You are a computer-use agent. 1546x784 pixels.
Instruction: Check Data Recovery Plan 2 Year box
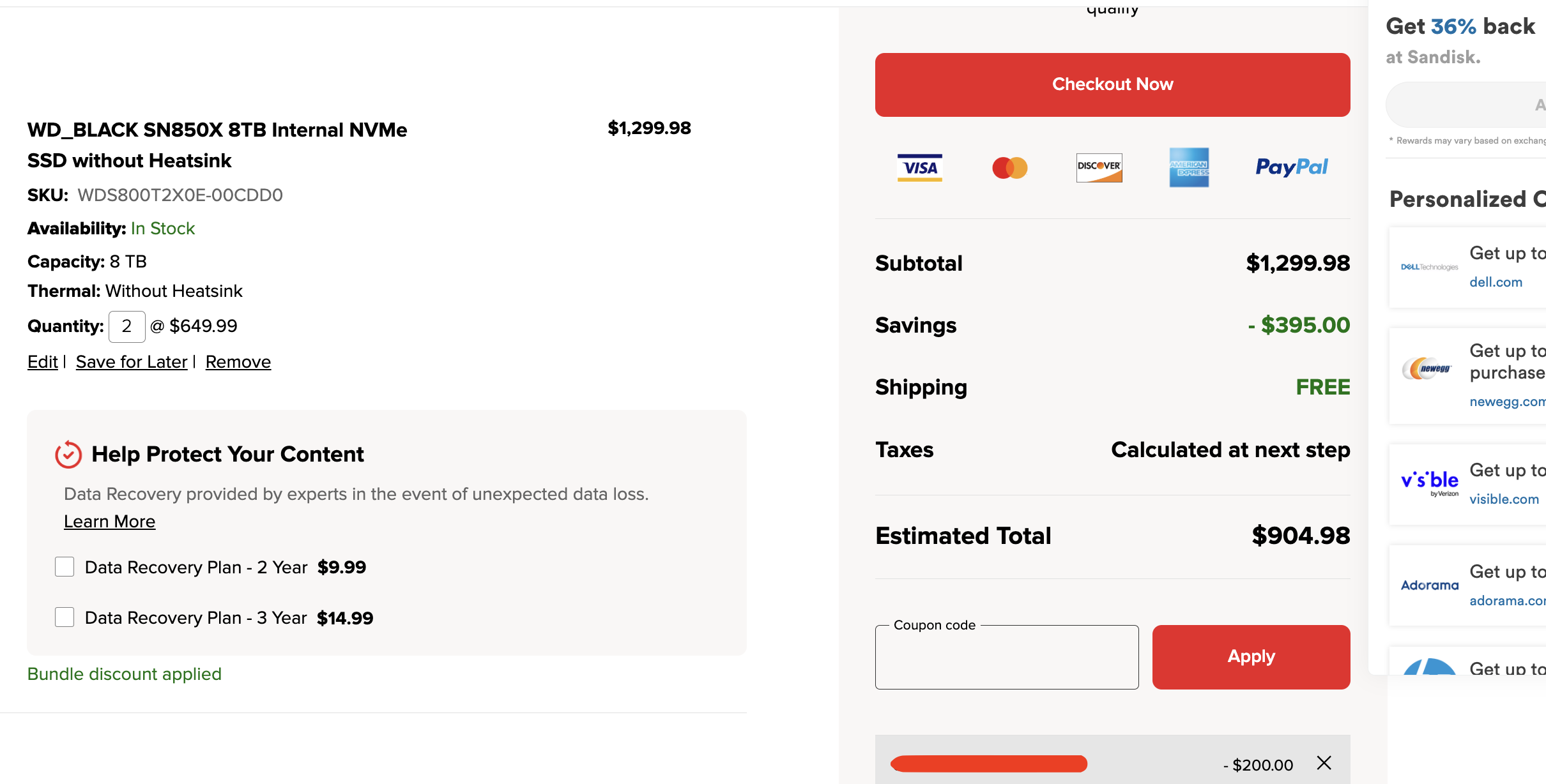65,567
